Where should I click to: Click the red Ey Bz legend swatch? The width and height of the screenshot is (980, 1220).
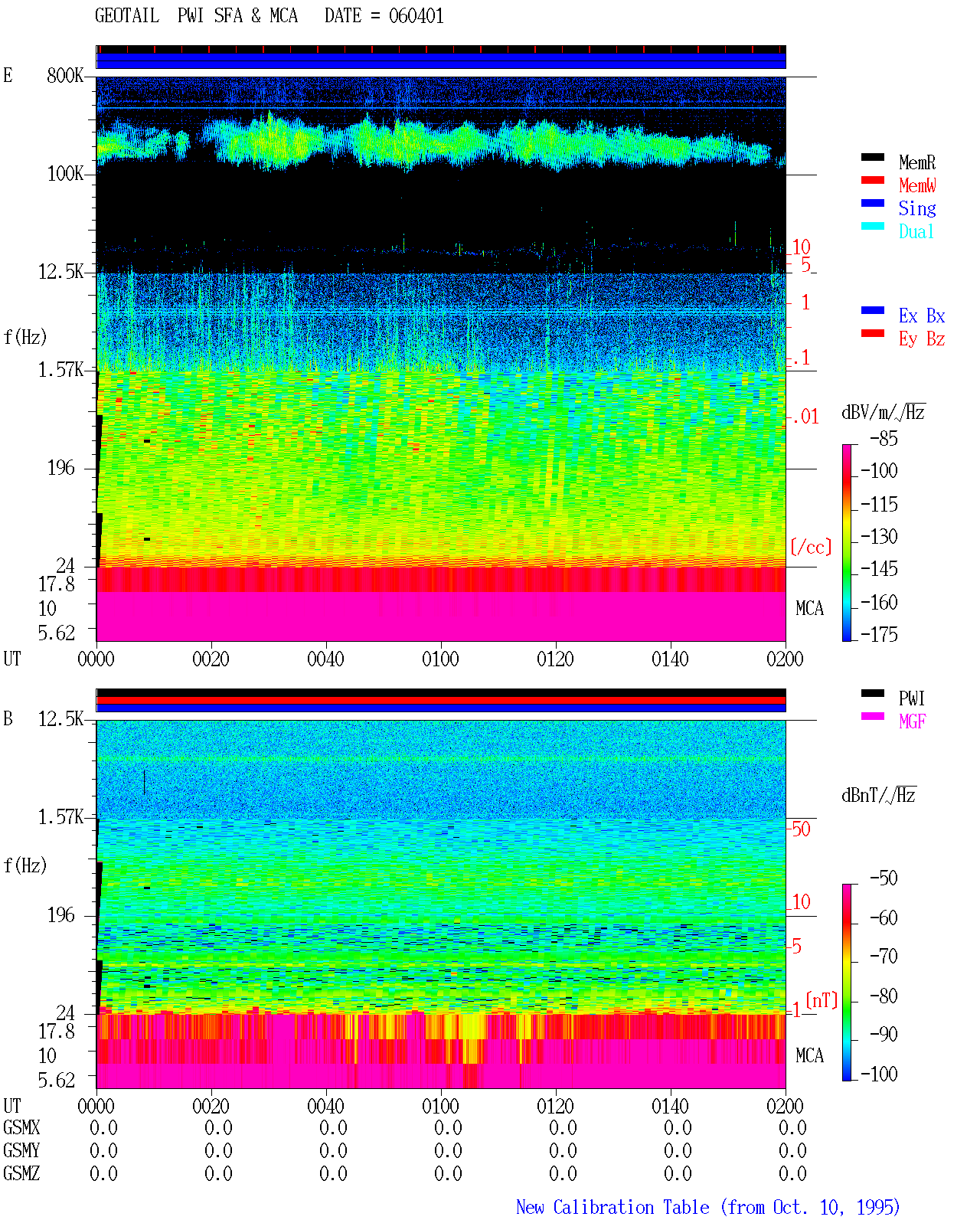pyautogui.click(x=873, y=334)
